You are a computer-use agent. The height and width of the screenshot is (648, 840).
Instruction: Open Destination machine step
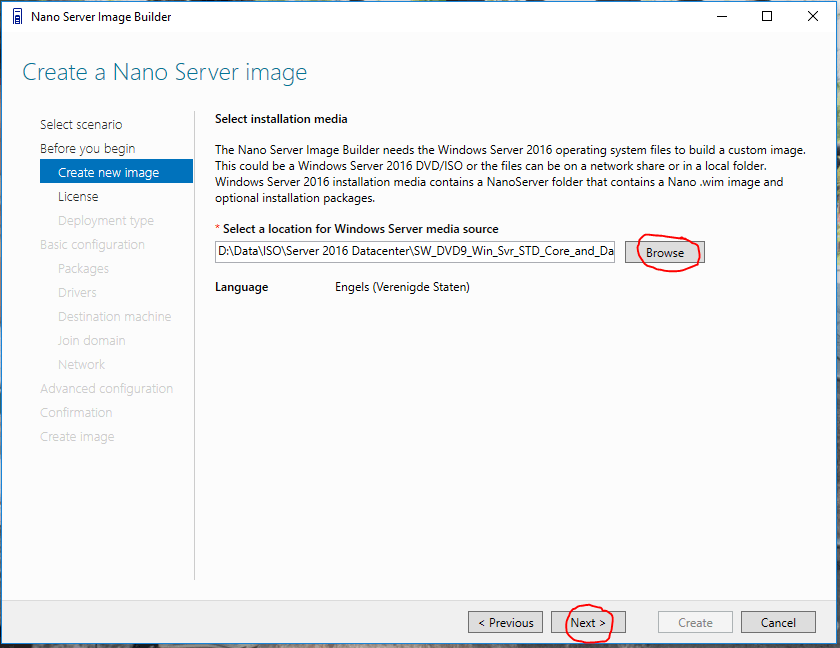pos(115,317)
